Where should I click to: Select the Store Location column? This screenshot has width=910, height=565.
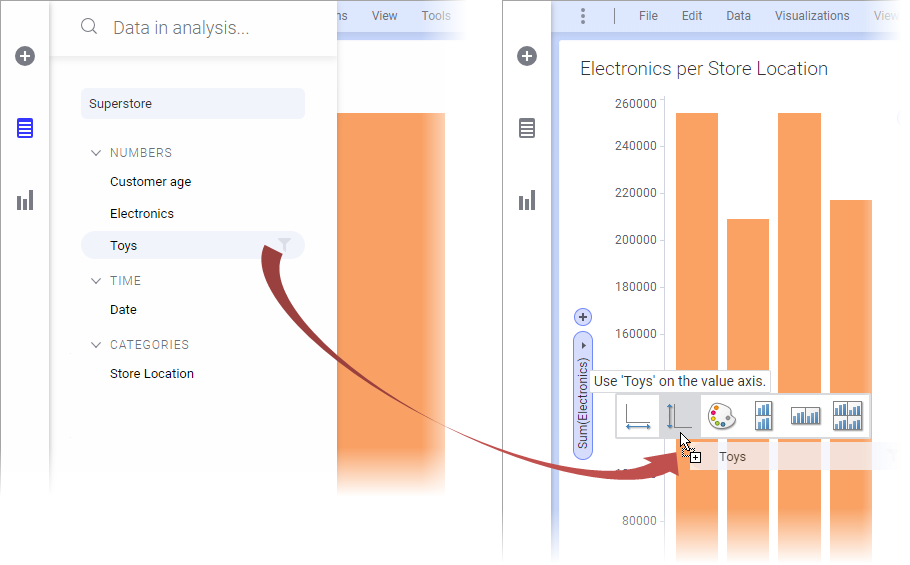tap(152, 374)
